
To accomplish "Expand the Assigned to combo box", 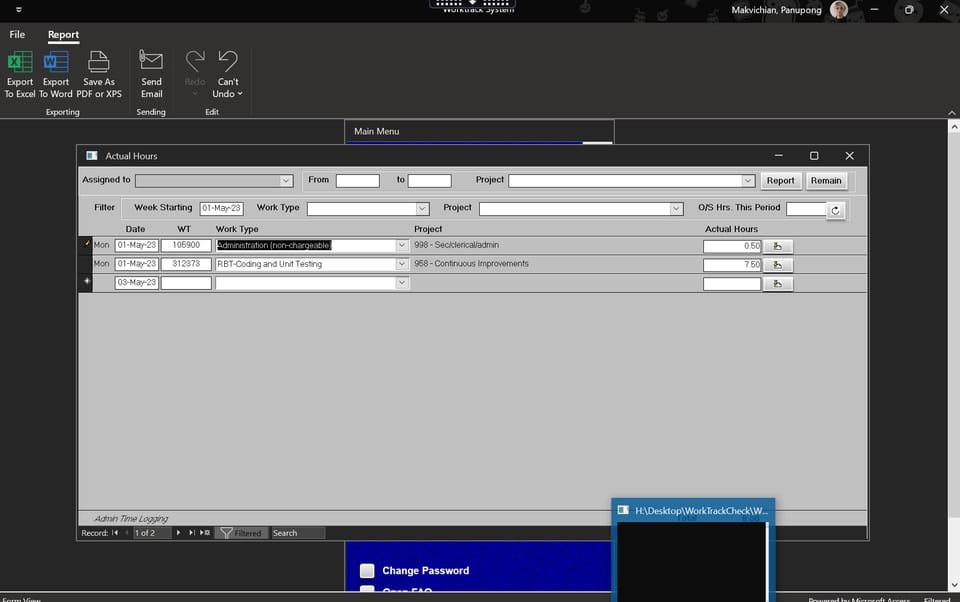I will click(285, 181).
